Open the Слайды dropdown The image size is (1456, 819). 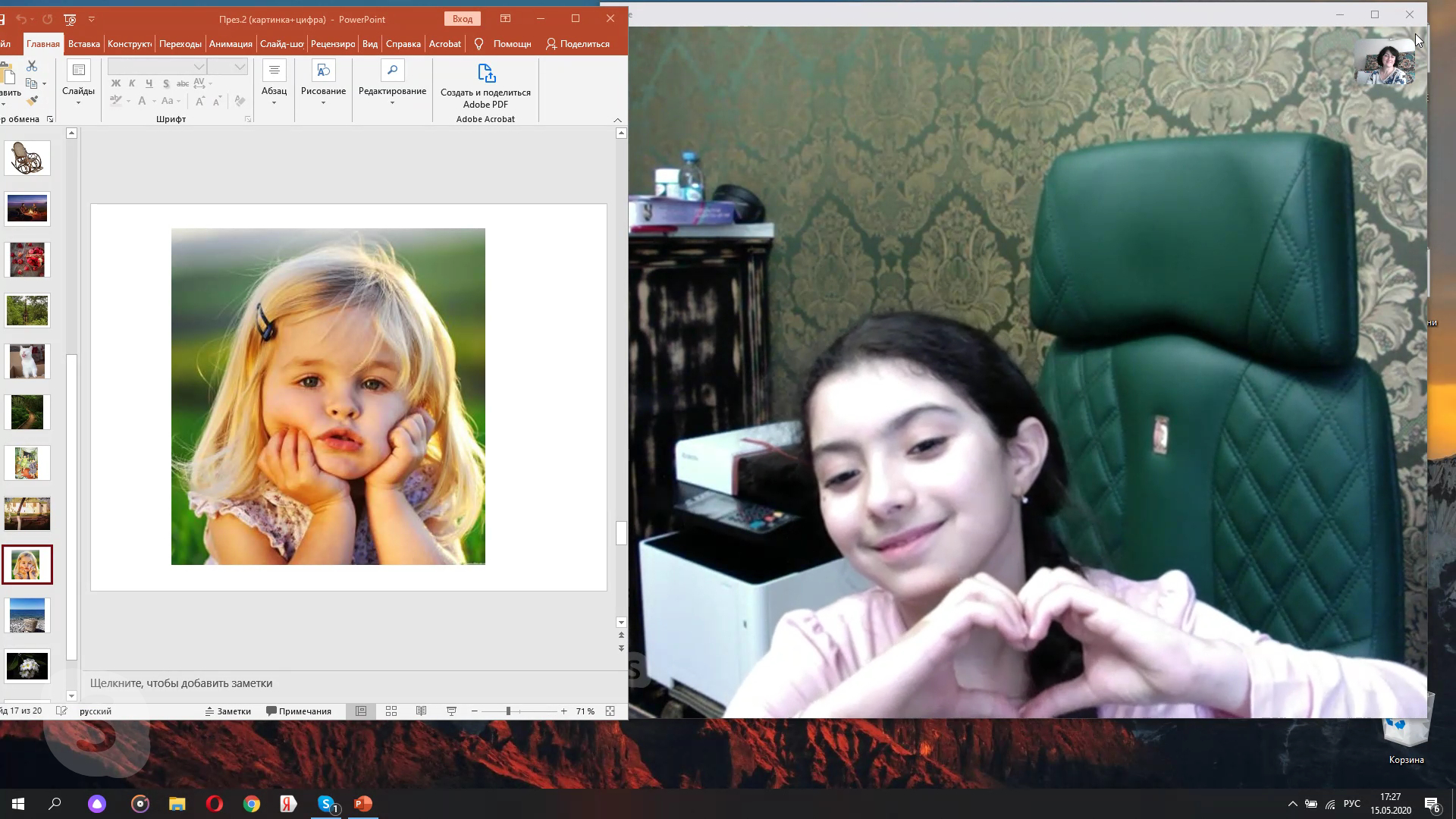[78, 83]
